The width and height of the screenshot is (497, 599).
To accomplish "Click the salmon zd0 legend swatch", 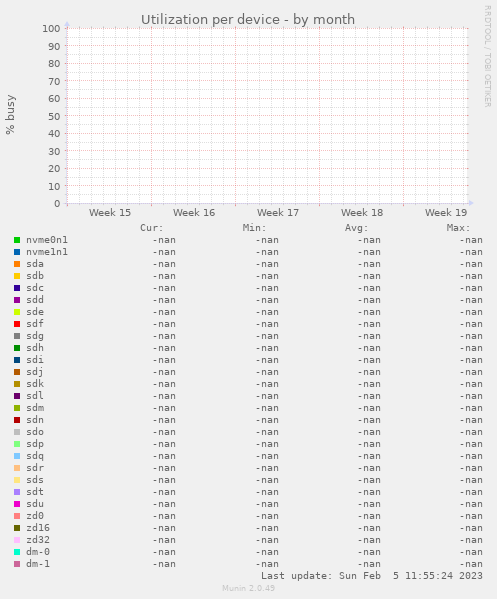I will (17, 516).
